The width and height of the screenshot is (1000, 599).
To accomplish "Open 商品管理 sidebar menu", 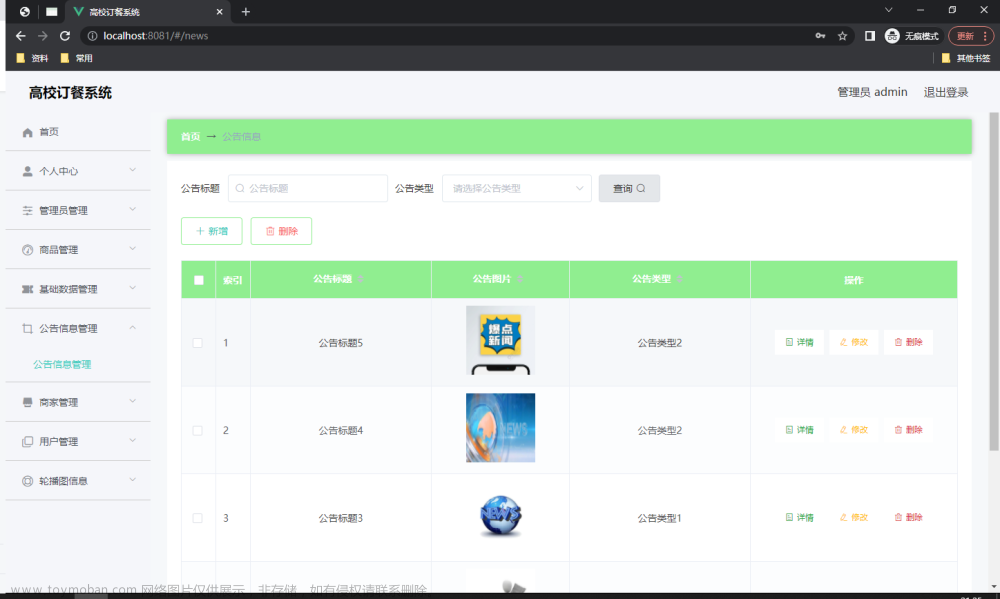I will tap(78, 249).
